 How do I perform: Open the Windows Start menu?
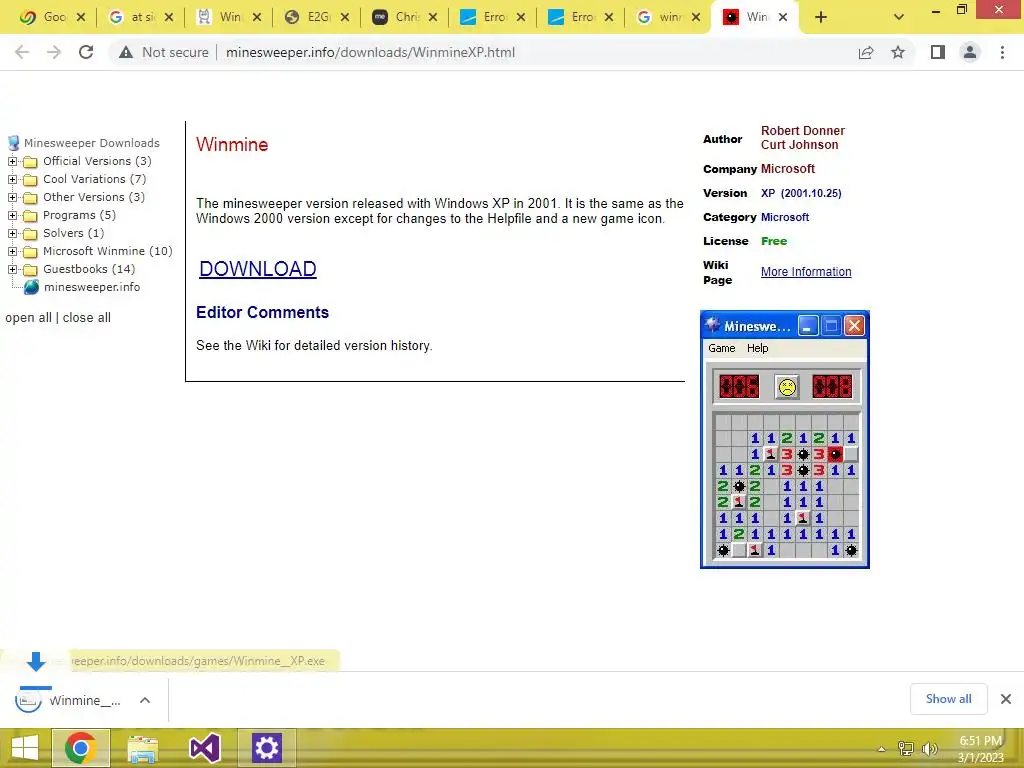pyautogui.click(x=25, y=748)
